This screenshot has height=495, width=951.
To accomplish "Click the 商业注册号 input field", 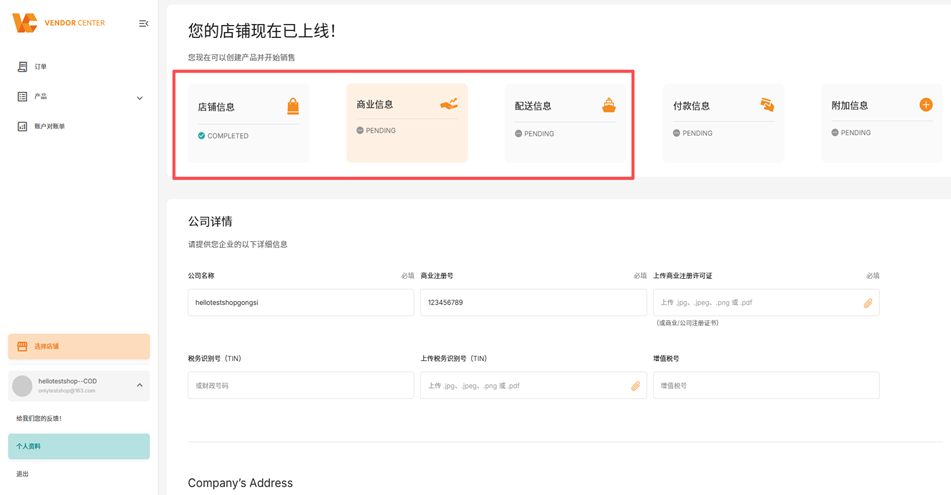I will click(x=534, y=302).
